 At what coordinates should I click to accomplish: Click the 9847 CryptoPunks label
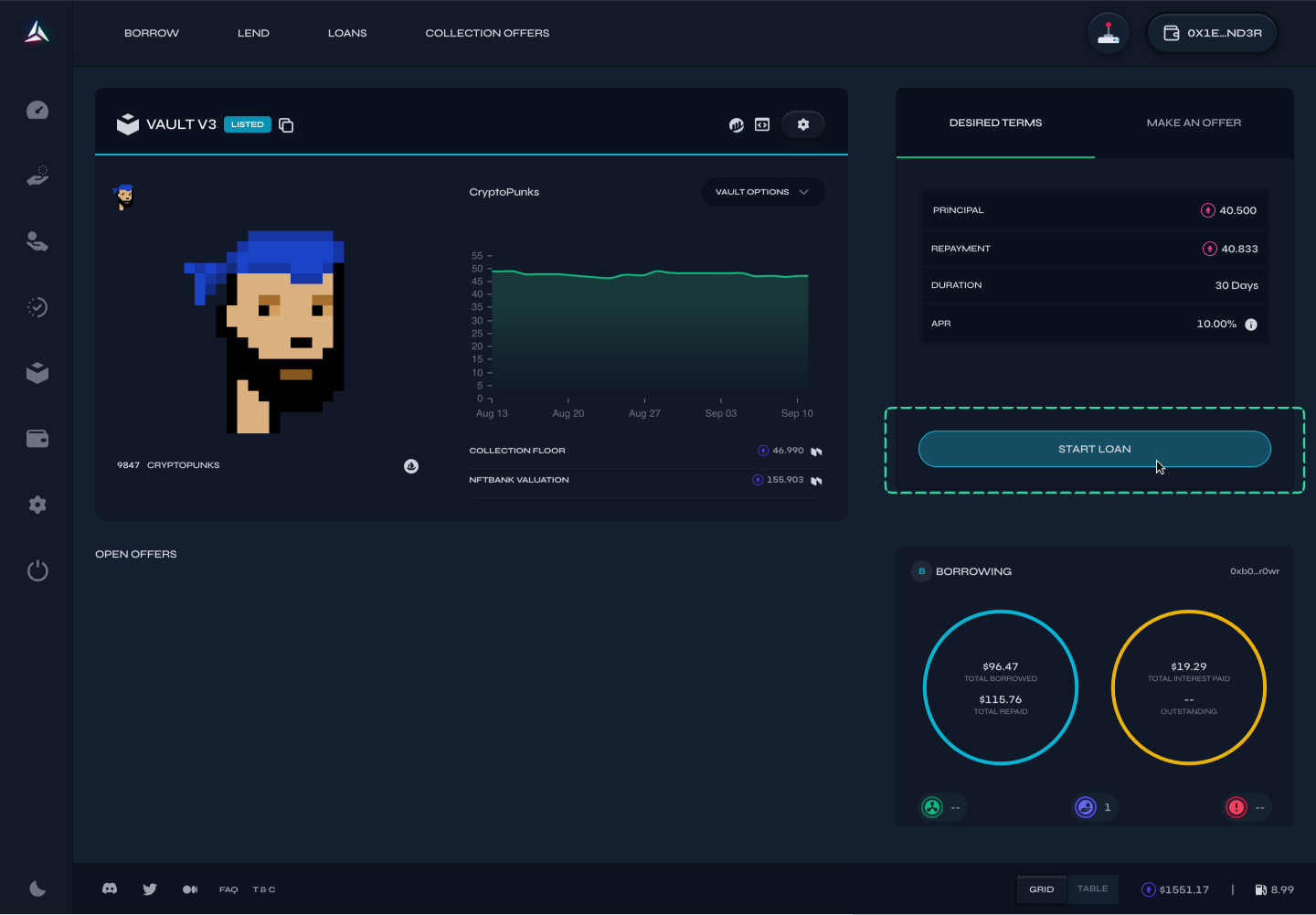[x=168, y=465]
